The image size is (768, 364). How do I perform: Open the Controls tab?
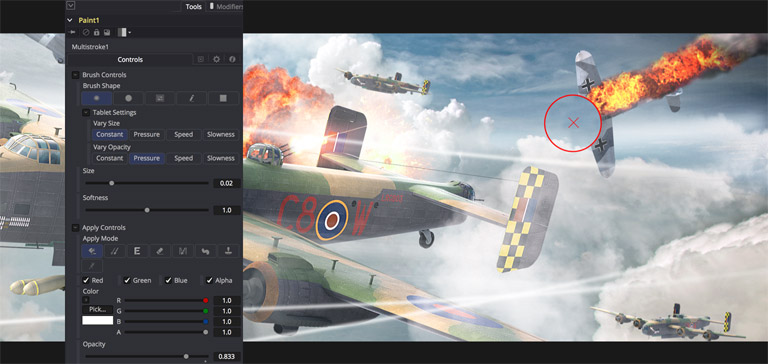[x=130, y=59]
